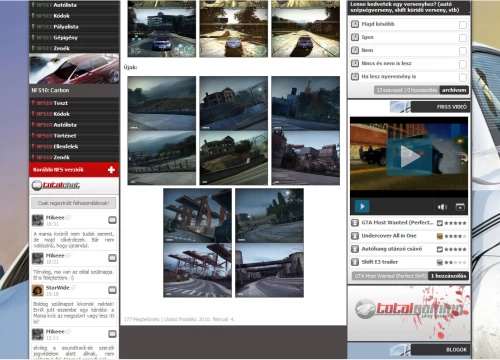Tick the Majd később poll checkbox
Image resolution: width=500 pixels, height=360 pixels.
coord(463,25)
